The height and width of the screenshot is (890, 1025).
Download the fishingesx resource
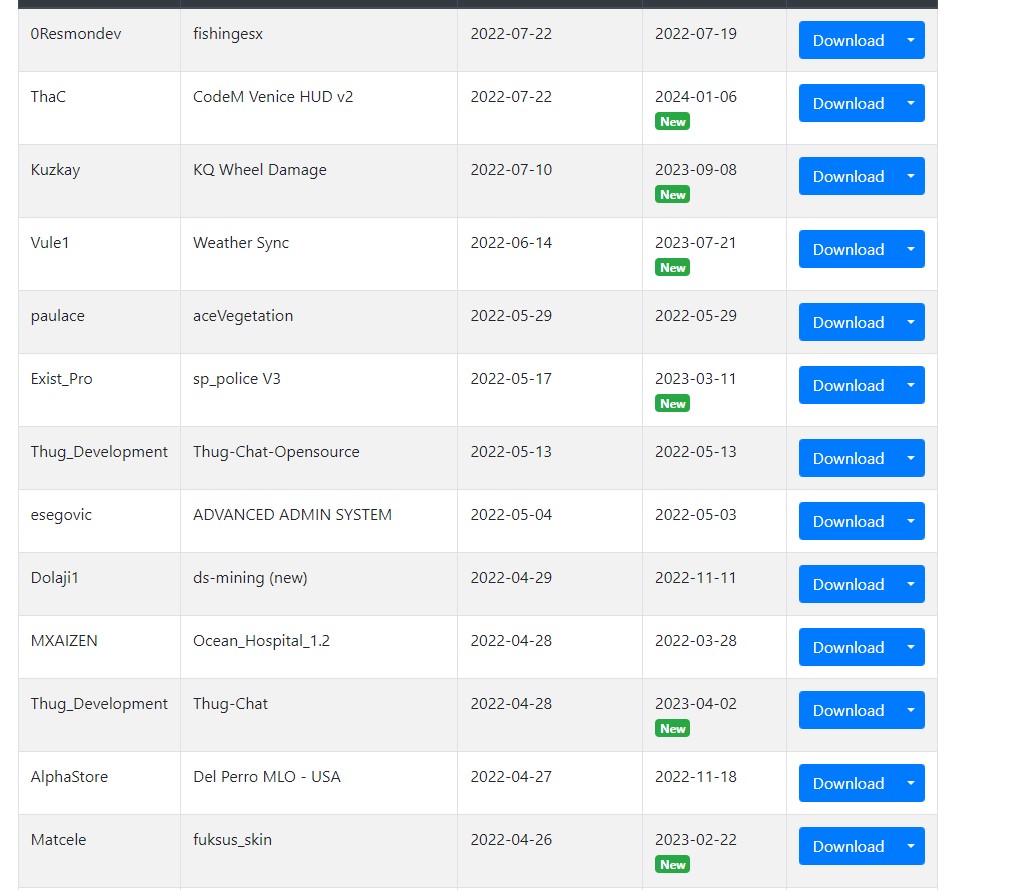[848, 40]
